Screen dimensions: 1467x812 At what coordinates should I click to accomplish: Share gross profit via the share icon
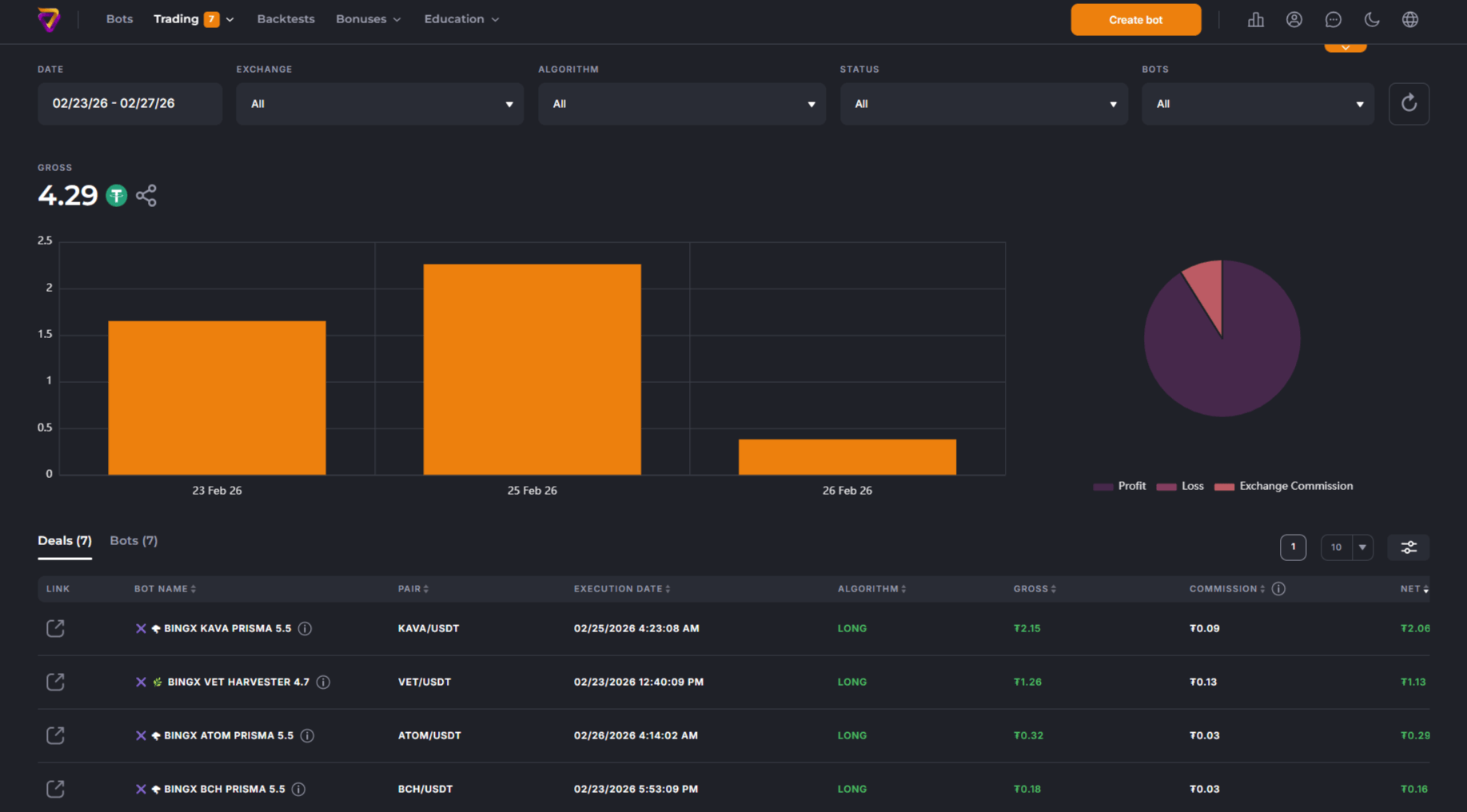[146, 194]
